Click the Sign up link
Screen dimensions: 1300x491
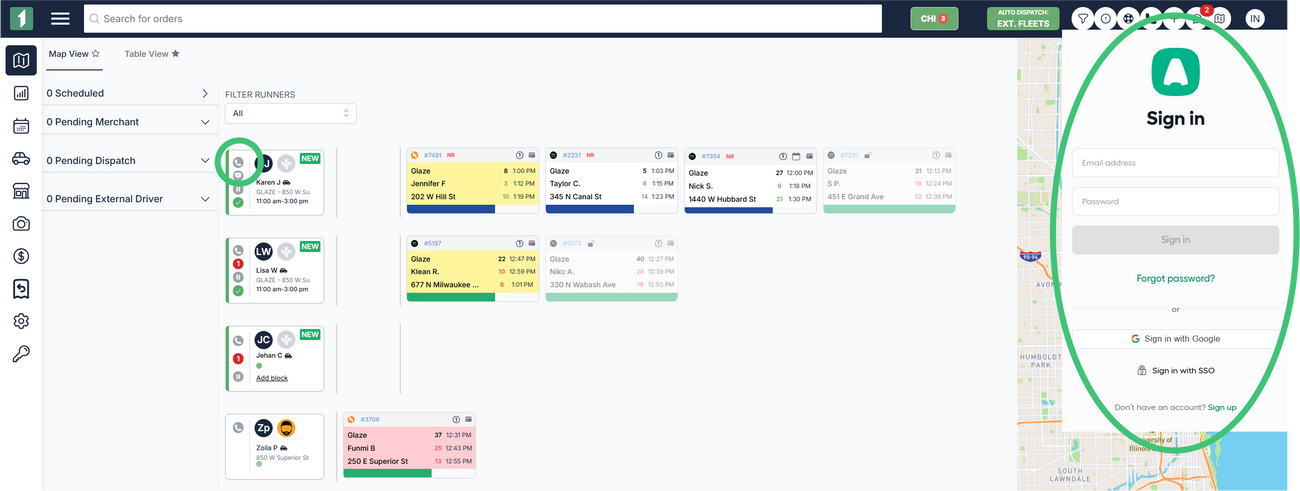[x=1222, y=408]
